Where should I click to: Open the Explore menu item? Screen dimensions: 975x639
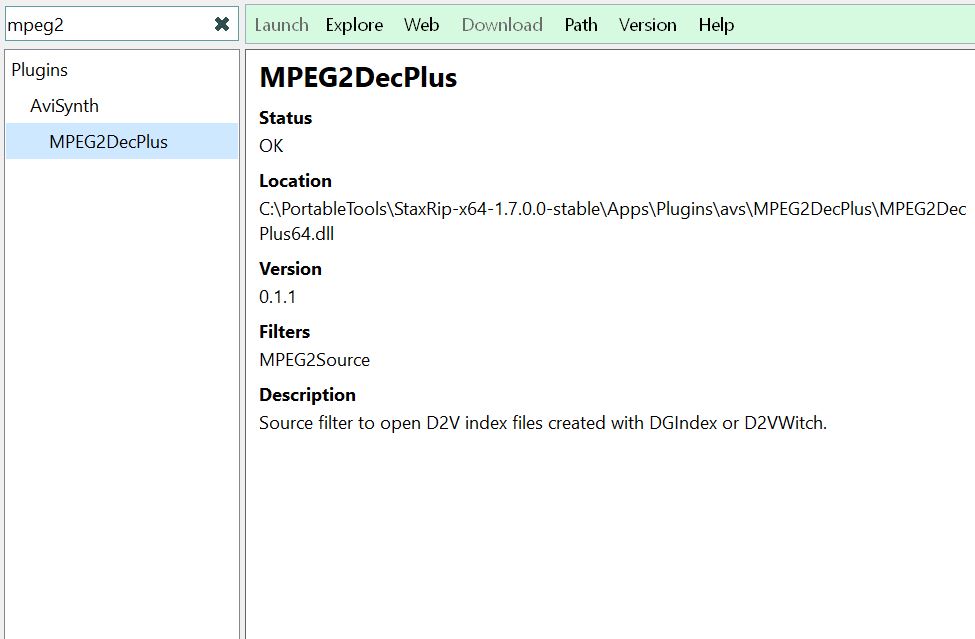(x=354, y=25)
